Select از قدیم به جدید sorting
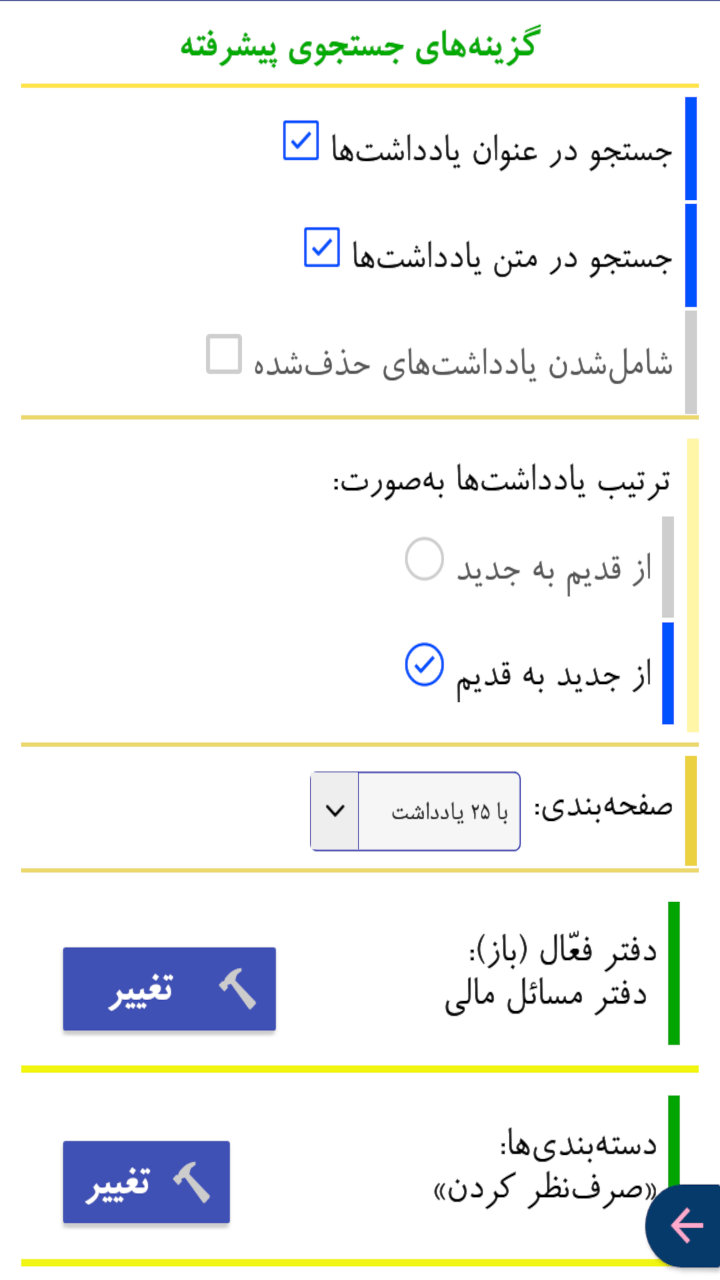The image size is (720, 1280). pyautogui.click(x=423, y=559)
